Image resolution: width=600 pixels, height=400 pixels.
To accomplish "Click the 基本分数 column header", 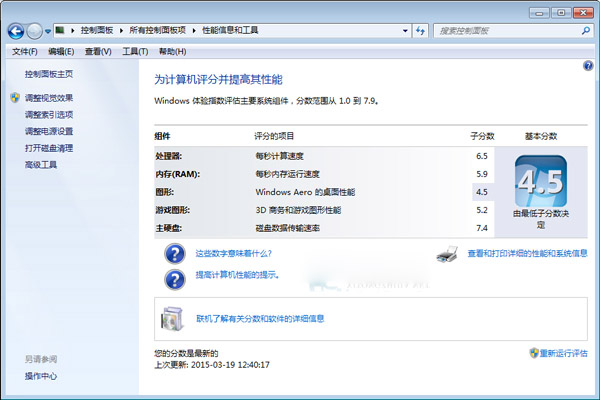I will (541, 136).
